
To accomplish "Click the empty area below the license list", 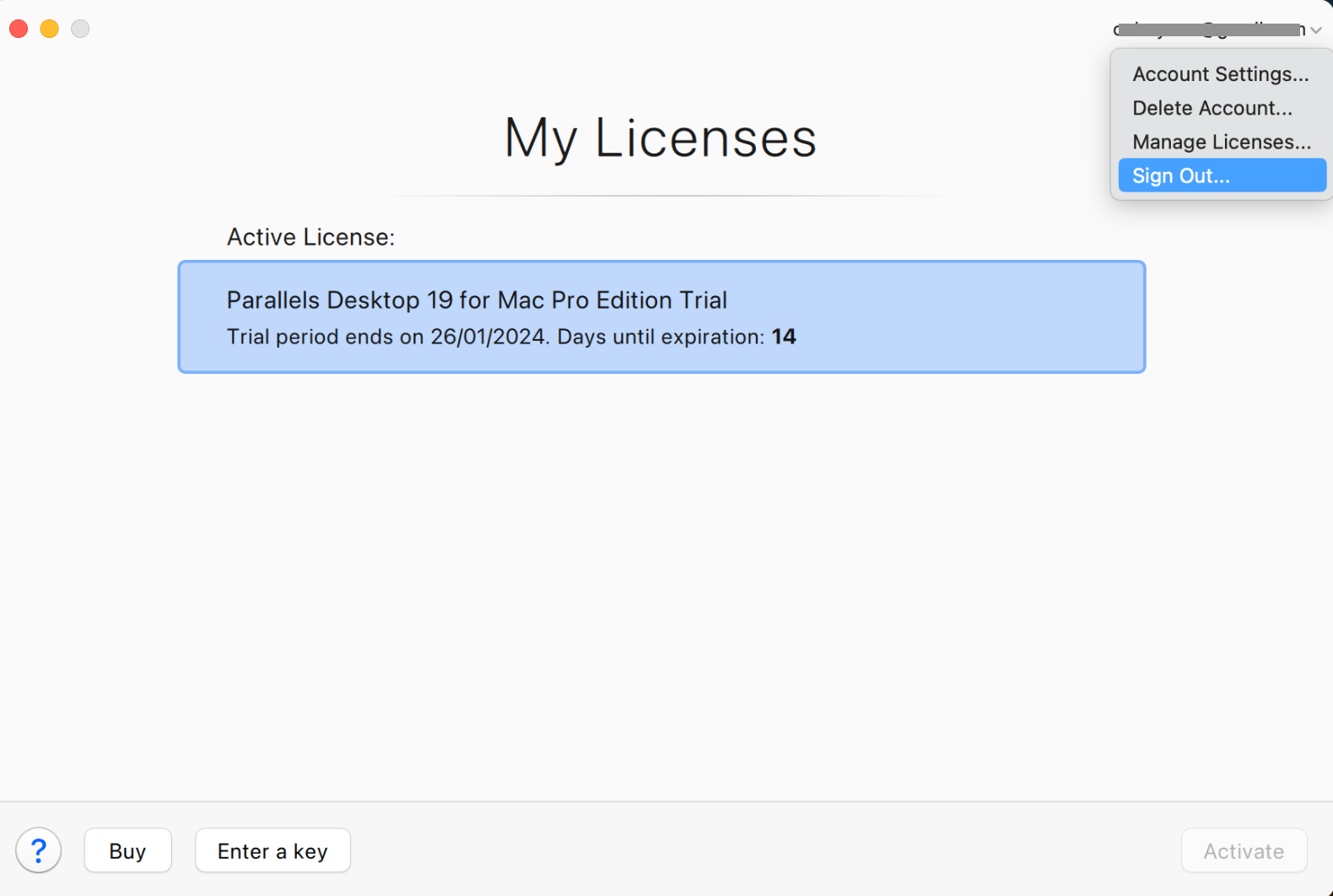I will point(661,582).
